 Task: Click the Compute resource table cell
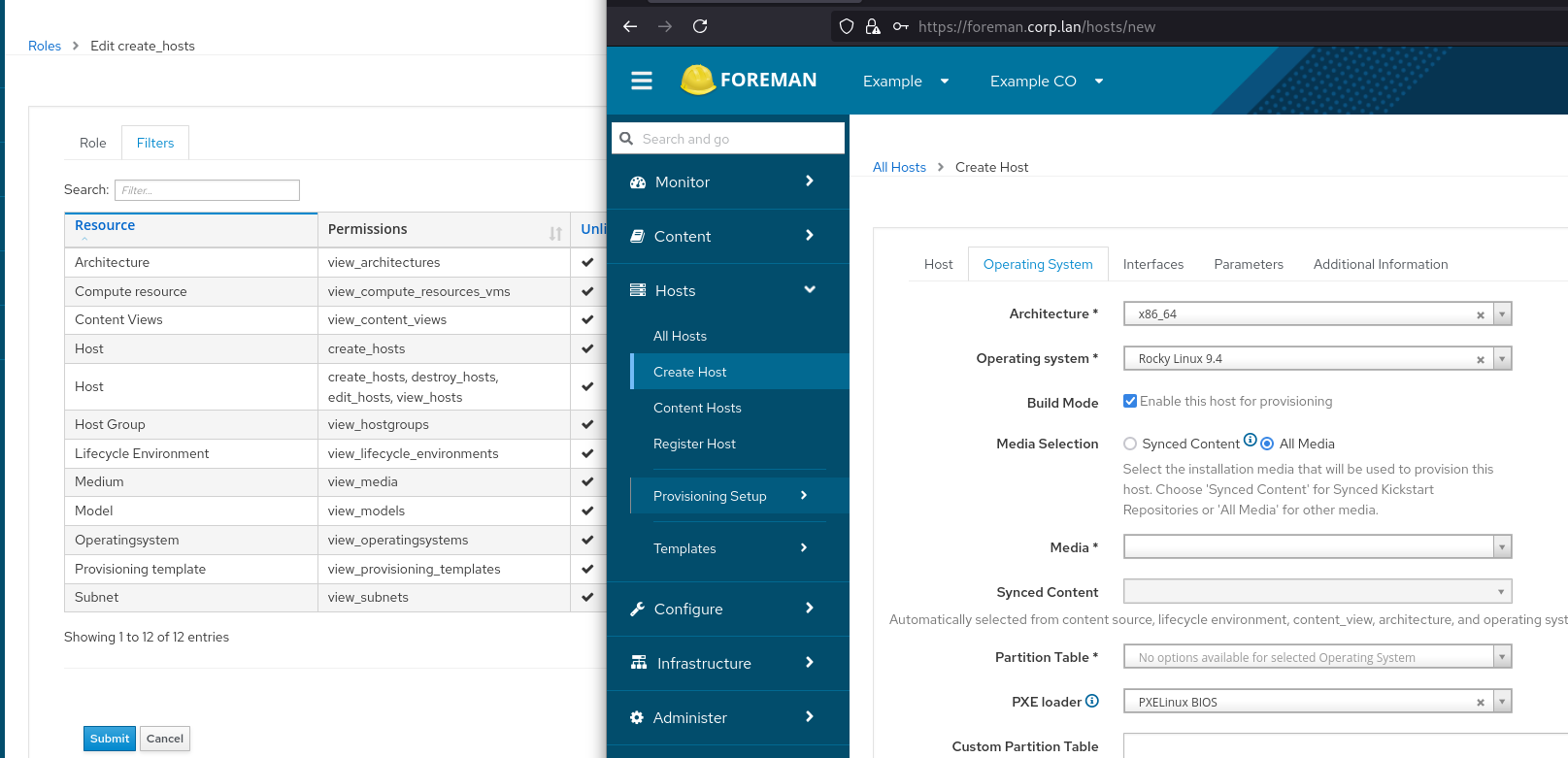click(x=191, y=291)
